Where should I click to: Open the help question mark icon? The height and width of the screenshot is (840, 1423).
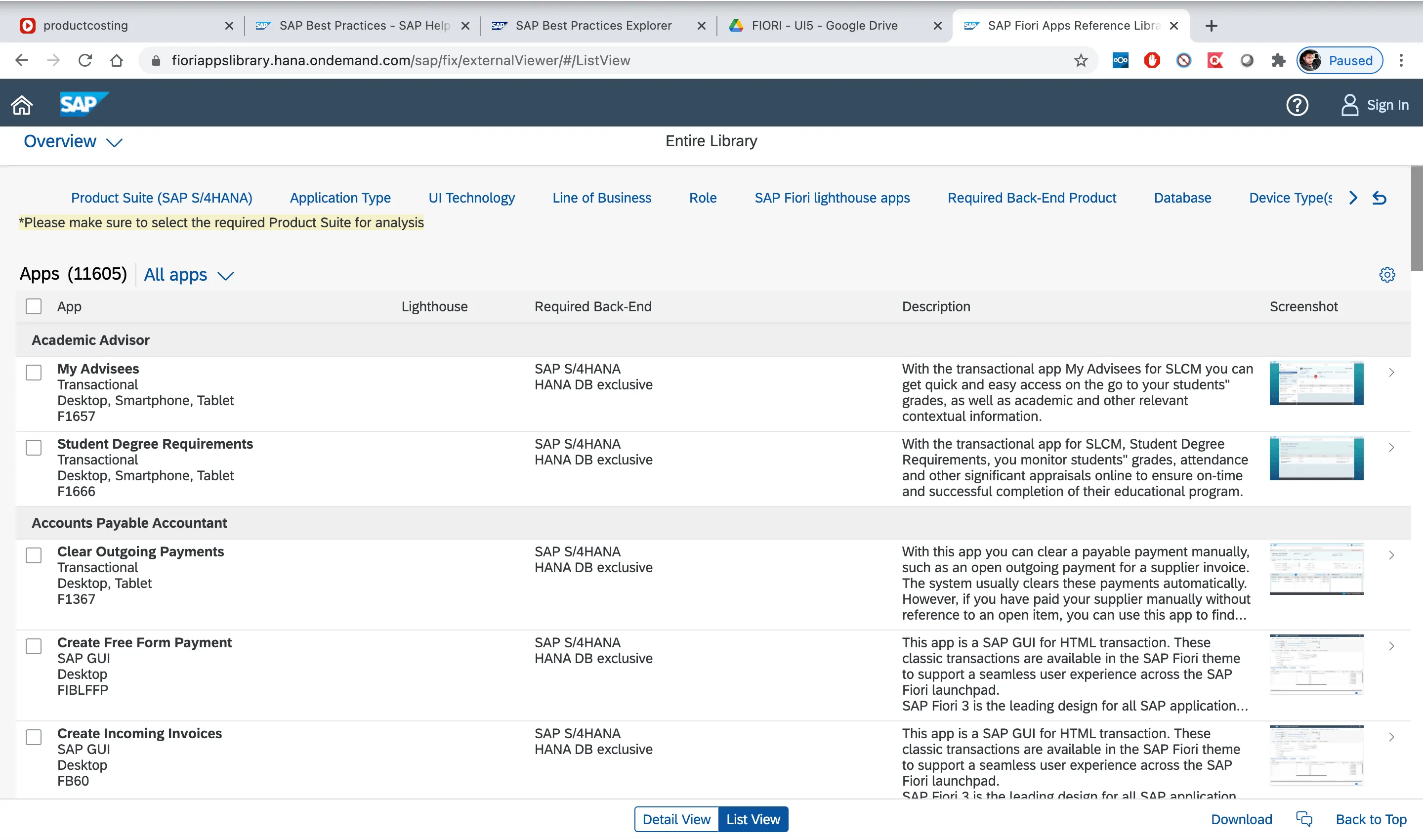pos(1297,105)
